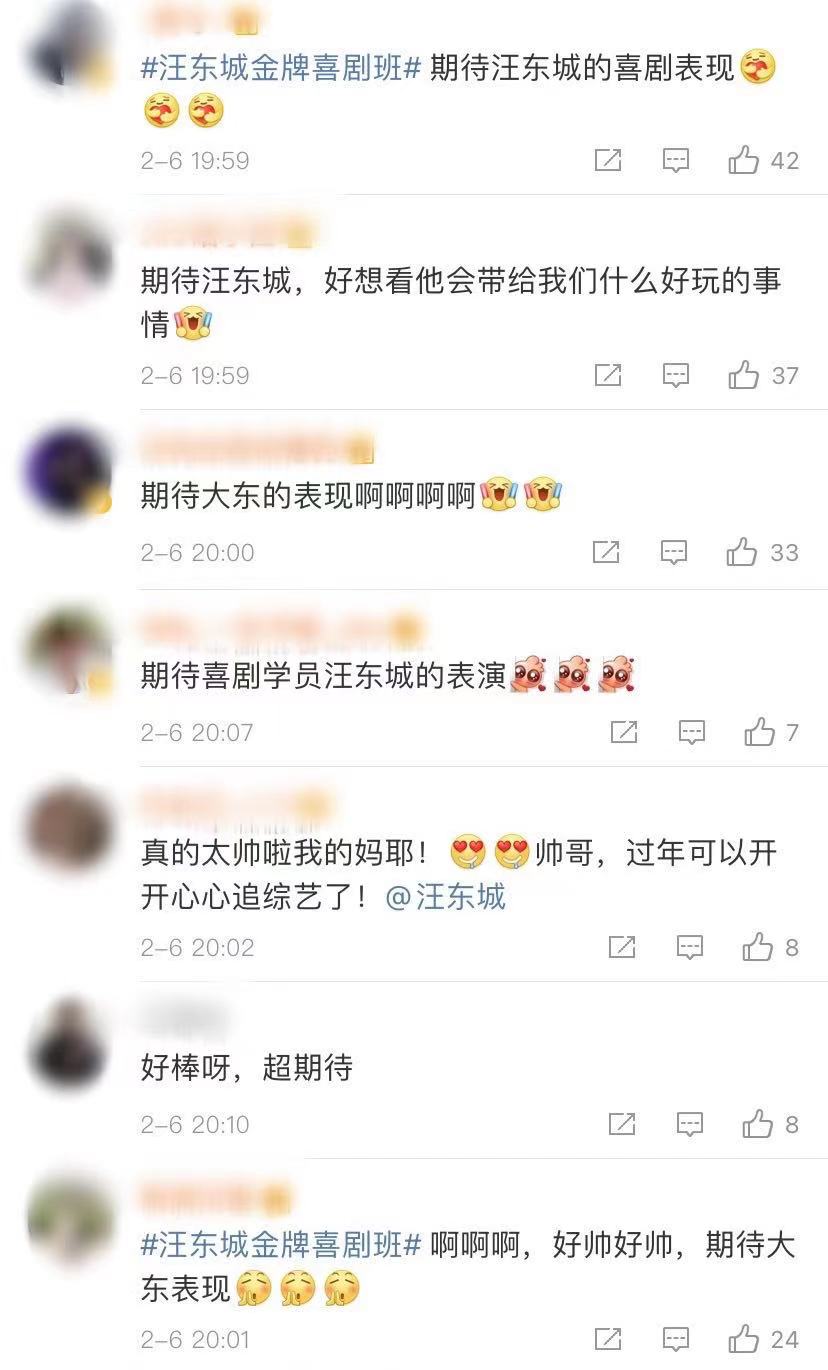Screen dimensions: 828x1370
Task: Reply to the 期待喜剧学员汪东城 comment
Action: tap(692, 733)
